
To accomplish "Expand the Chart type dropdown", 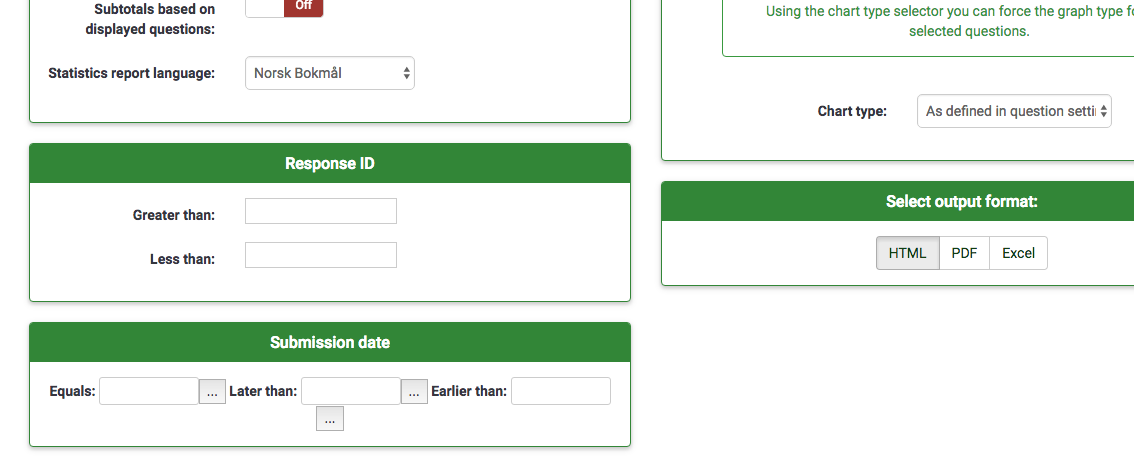I will pos(1014,111).
